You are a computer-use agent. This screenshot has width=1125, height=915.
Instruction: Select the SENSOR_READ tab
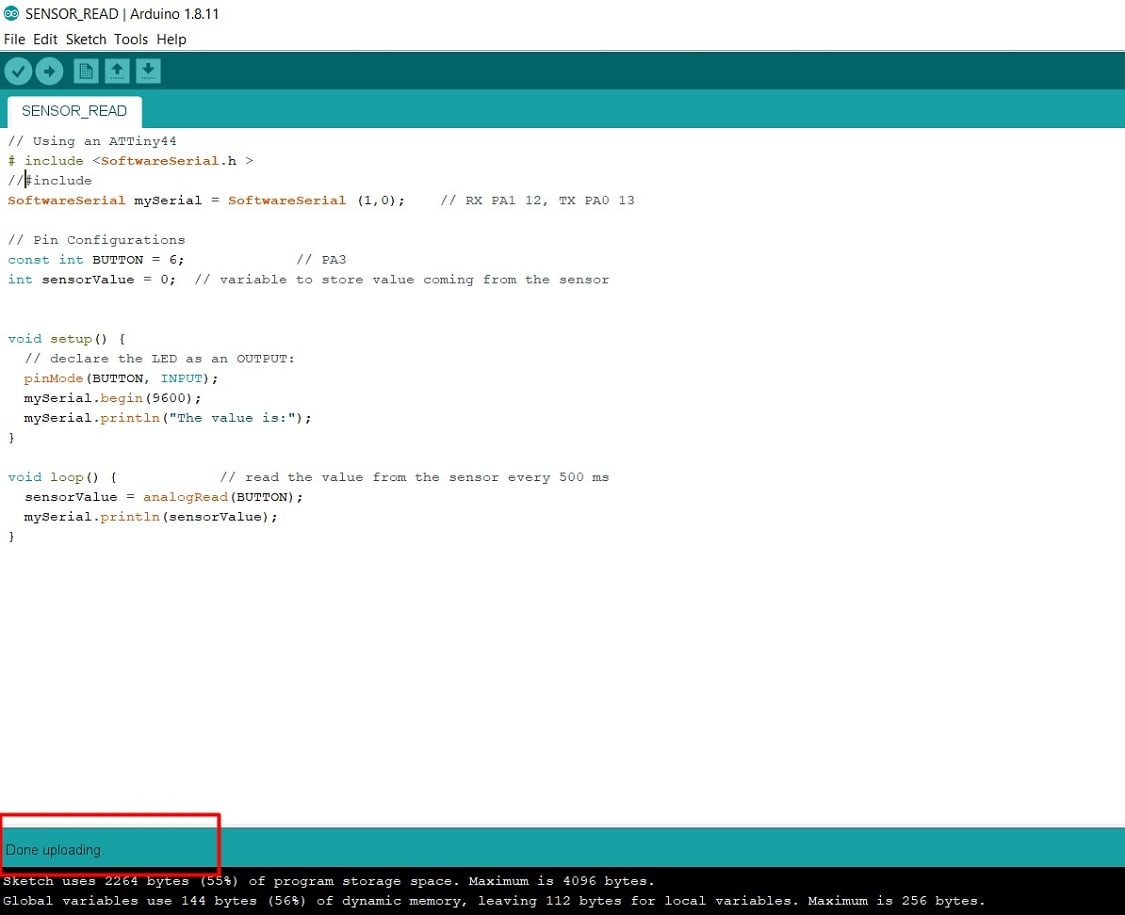(x=74, y=111)
